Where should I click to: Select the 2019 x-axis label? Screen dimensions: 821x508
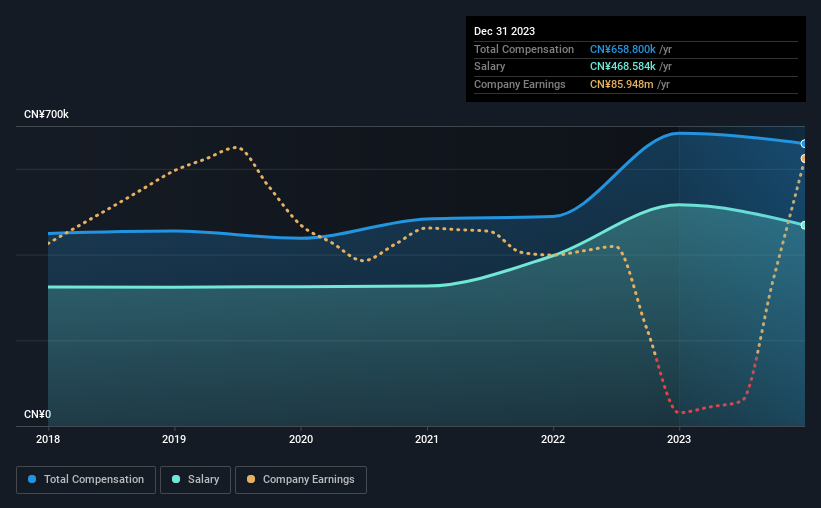(x=174, y=439)
